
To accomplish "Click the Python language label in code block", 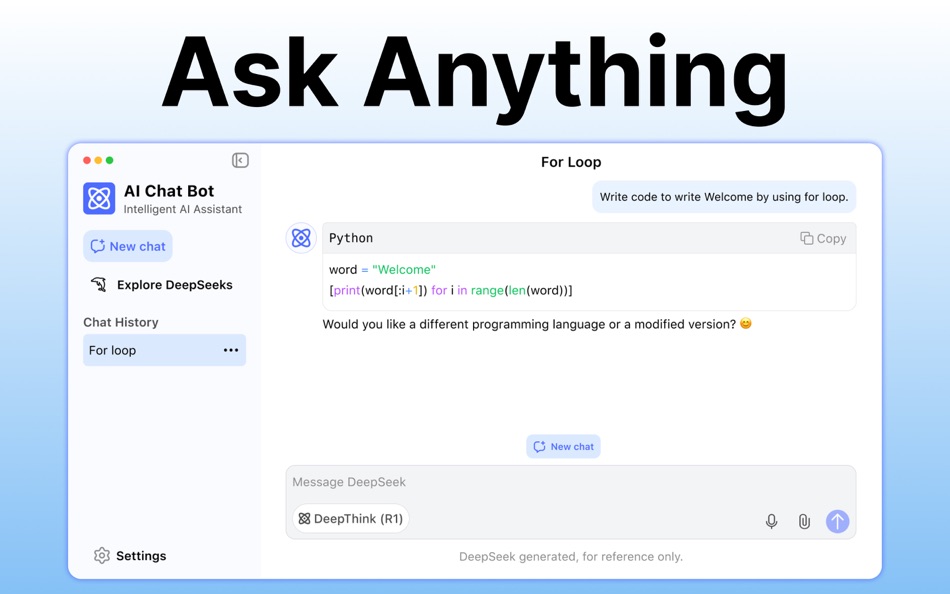I will point(351,238).
